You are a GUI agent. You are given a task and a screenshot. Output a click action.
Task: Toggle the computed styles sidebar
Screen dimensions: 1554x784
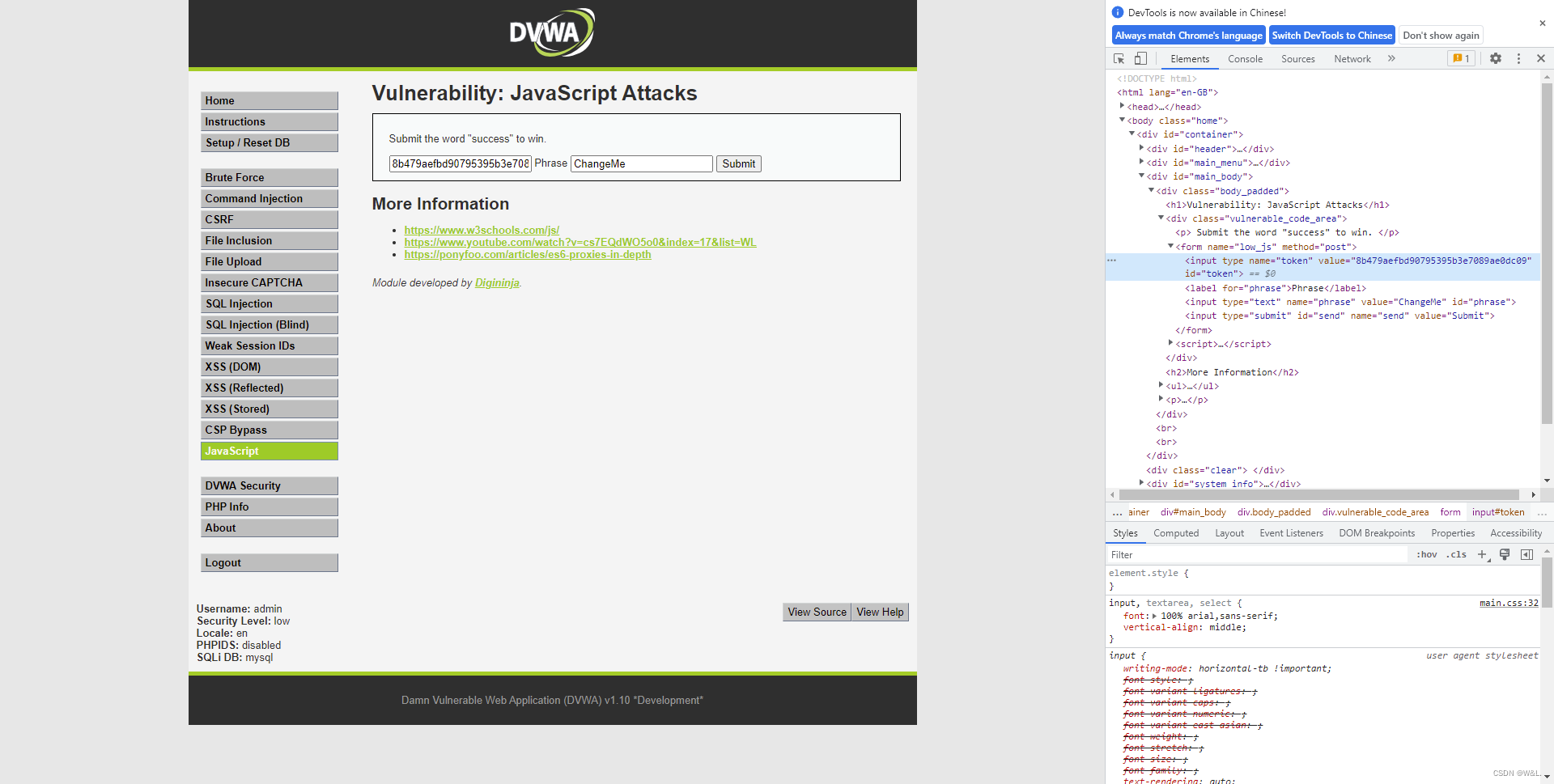[1526, 554]
